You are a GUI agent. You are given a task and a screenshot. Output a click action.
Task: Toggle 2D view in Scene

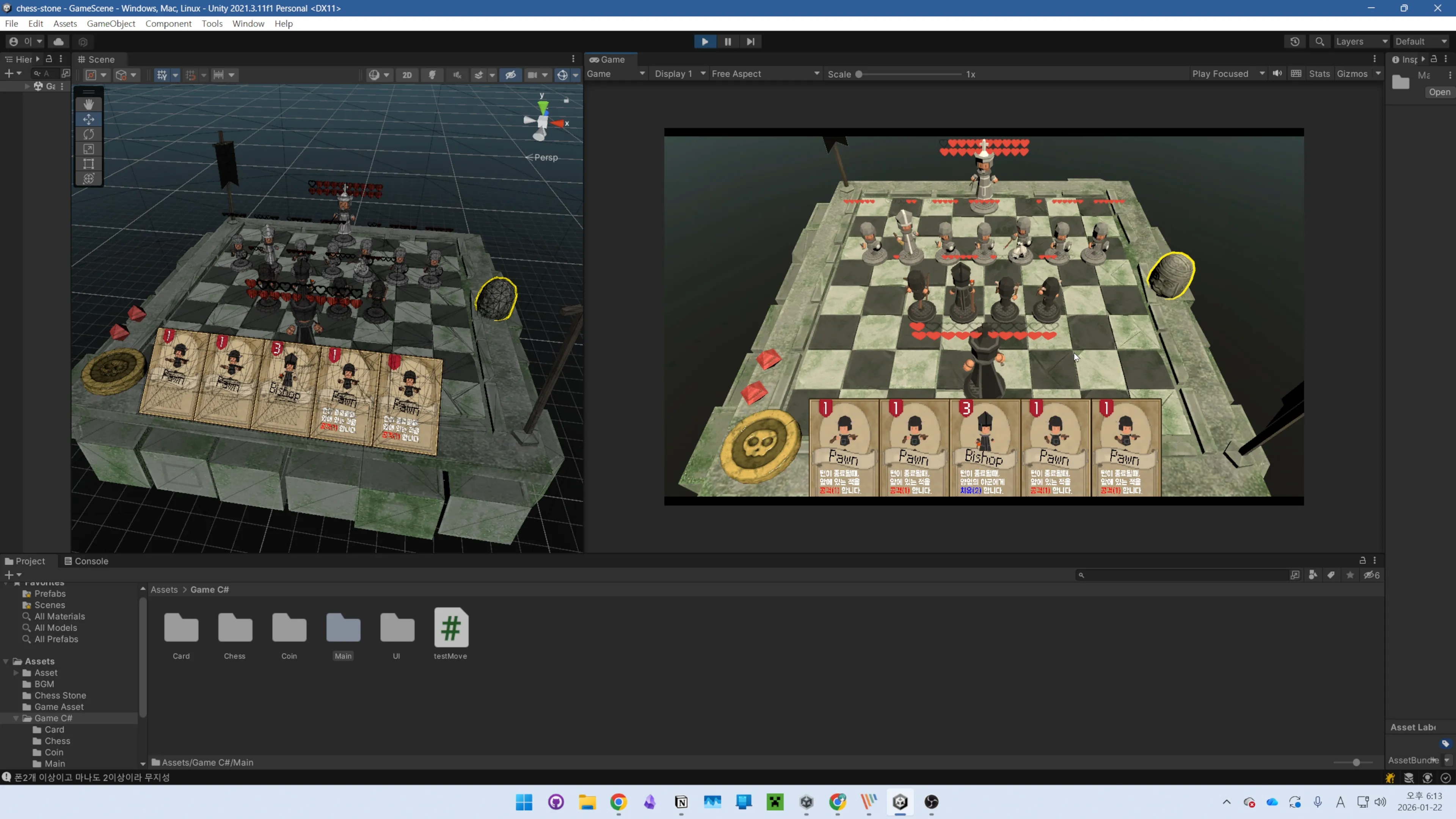point(407,75)
